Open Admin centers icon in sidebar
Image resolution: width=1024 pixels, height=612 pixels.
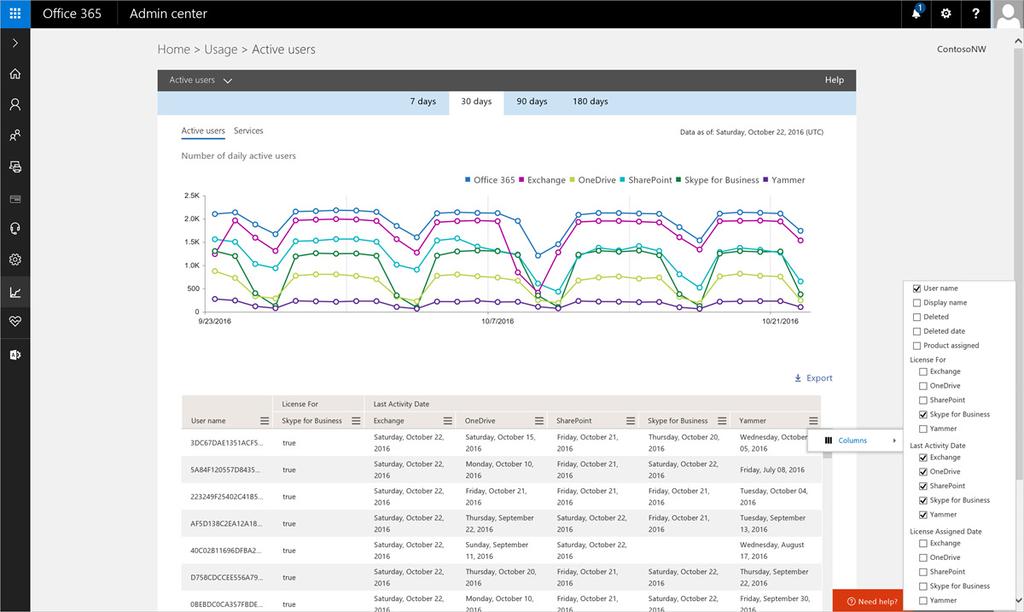click(x=15, y=355)
